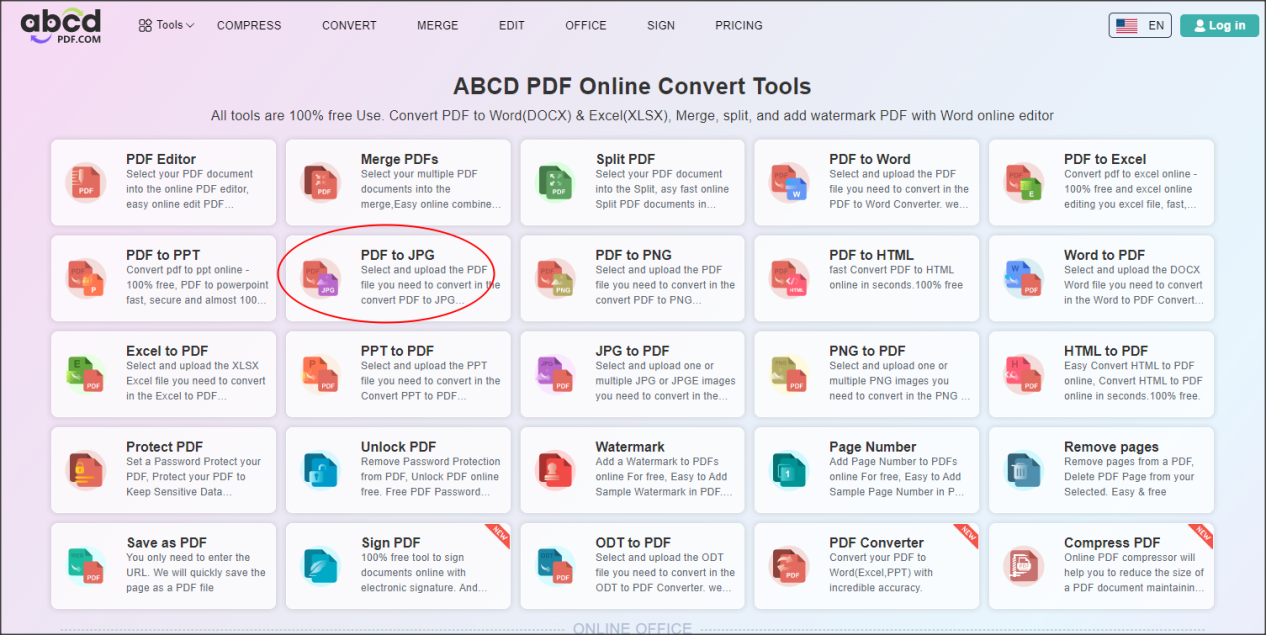Click the Excel to PDF card icon
Viewport: 1266px width, 635px height.
pos(85,374)
